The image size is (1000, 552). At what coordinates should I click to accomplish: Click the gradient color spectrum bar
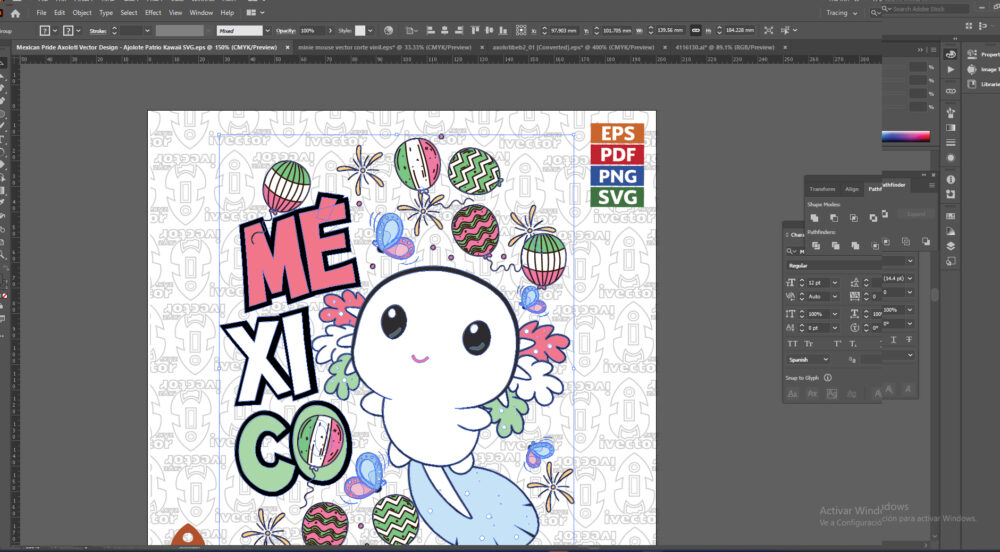(906, 136)
